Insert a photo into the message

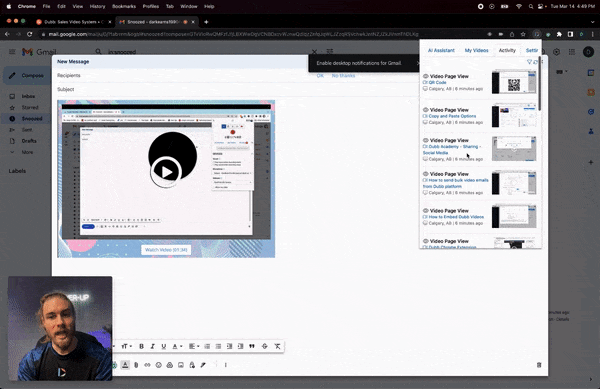tap(181, 365)
